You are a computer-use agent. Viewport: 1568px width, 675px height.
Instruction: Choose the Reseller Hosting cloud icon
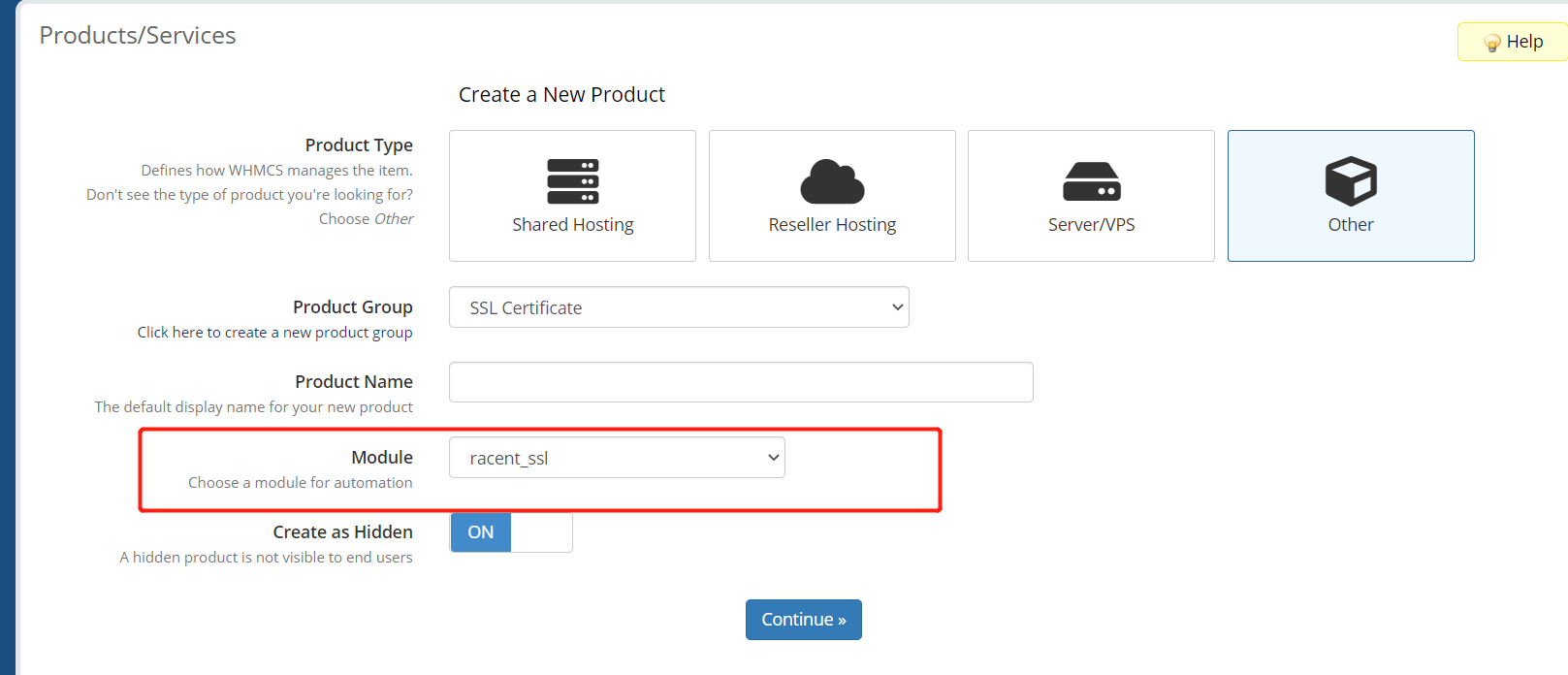click(832, 181)
